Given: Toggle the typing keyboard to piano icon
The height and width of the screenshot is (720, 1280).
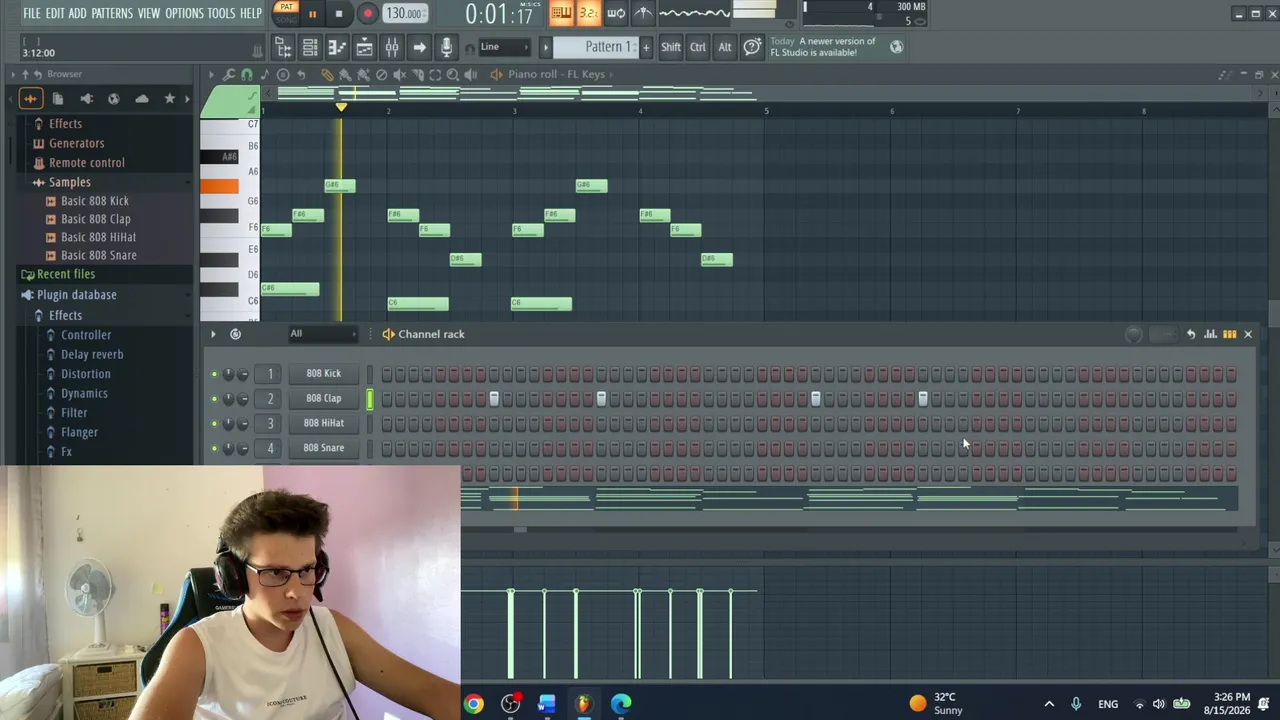Looking at the screenshot, I should click(x=561, y=13).
